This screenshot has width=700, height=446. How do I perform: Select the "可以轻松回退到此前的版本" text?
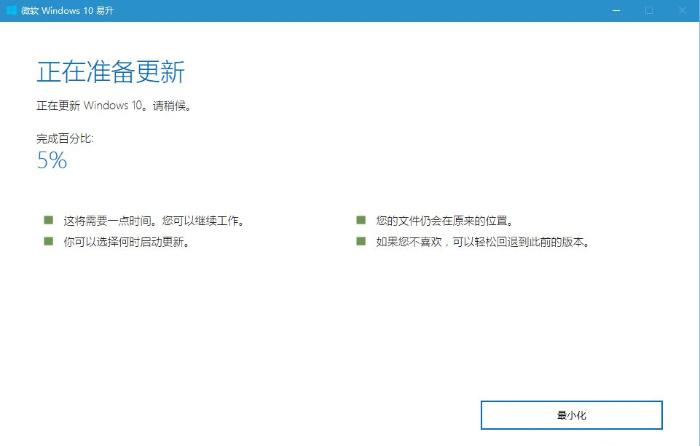point(520,242)
